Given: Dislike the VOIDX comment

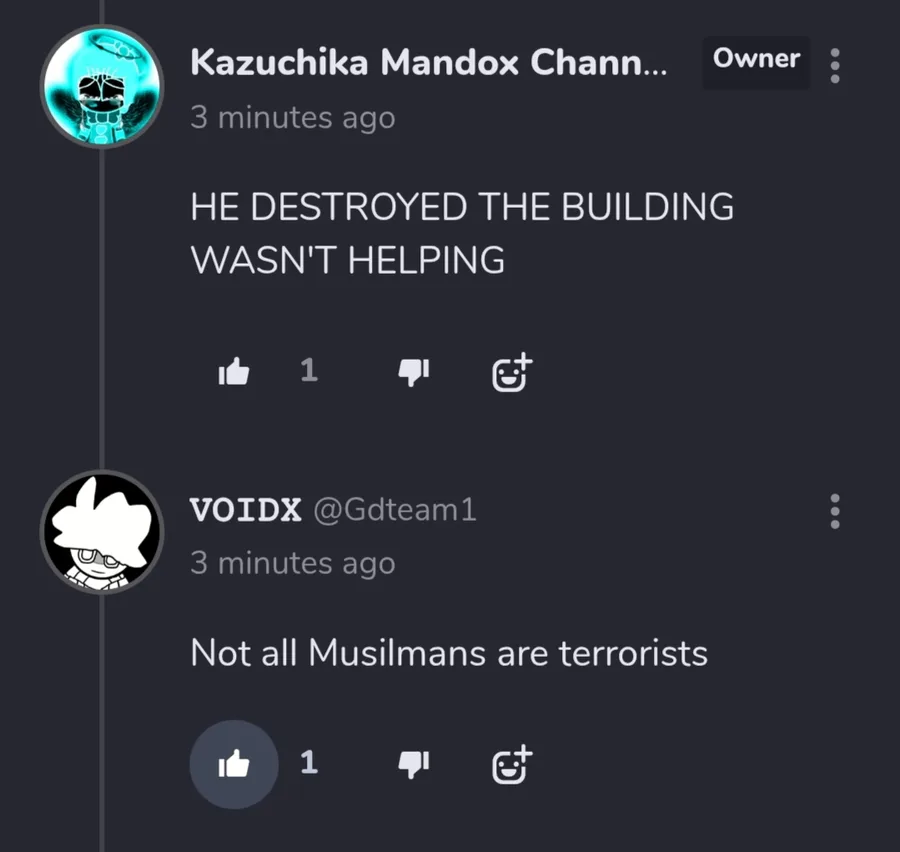Looking at the screenshot, I should (x=414, y=764).
